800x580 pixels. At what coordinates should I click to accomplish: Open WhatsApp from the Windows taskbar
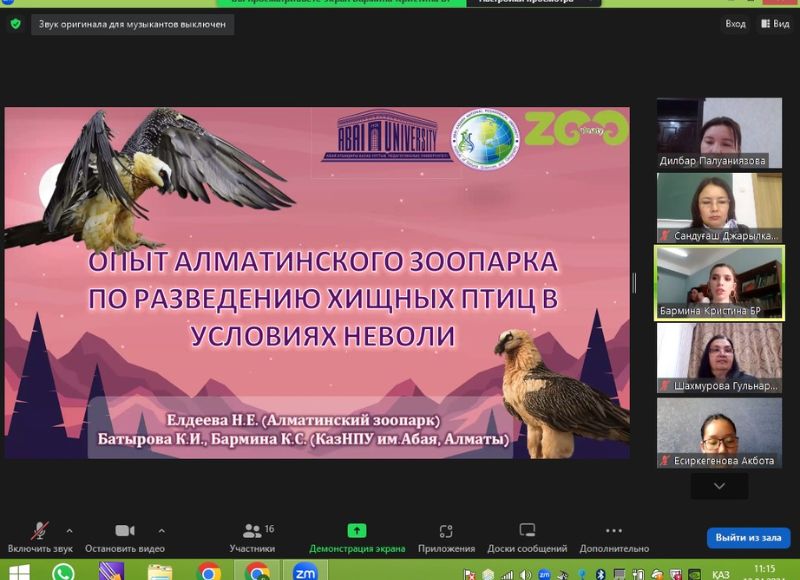63,572
